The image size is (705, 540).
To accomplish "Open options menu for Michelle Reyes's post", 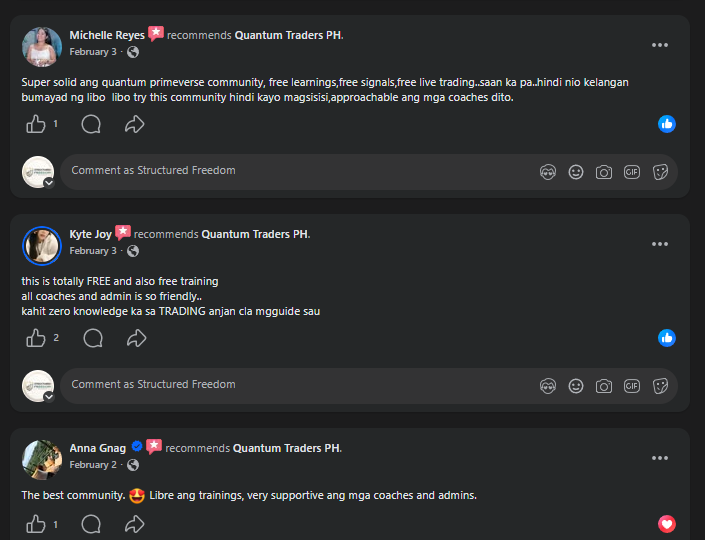I will 660,45.
